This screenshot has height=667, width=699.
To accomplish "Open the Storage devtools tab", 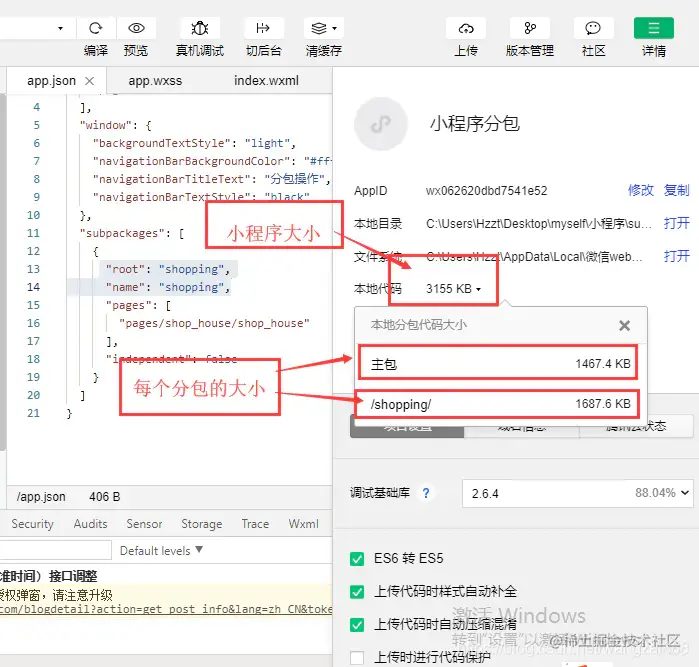I will pyautogui.click(x=201, y=524).
